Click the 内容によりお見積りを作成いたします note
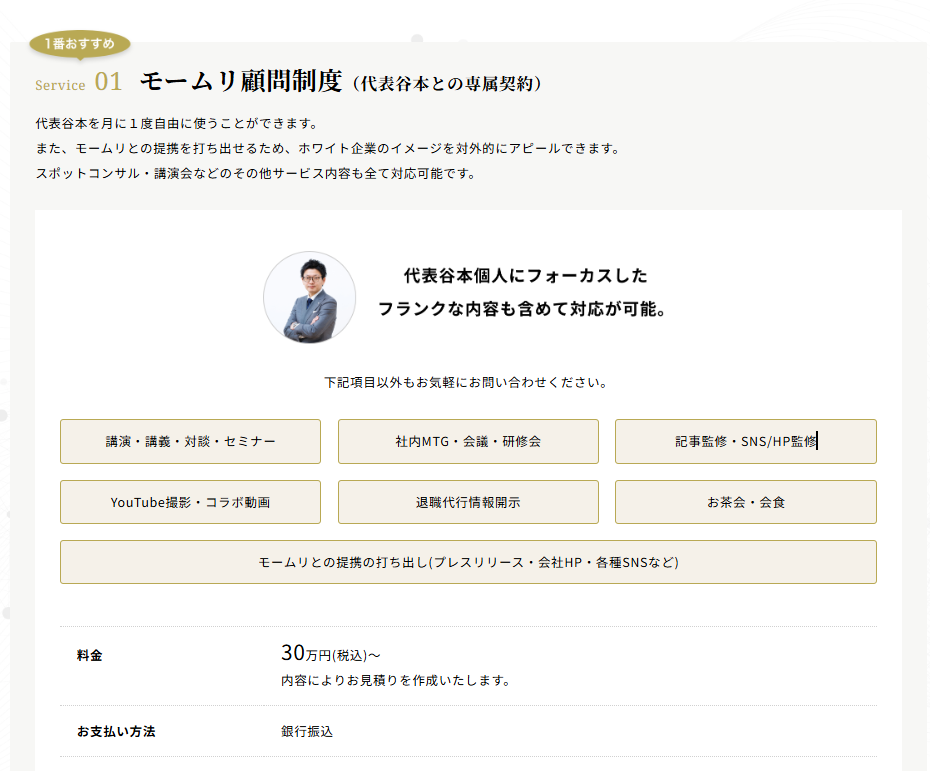Image resolution: width=930 pixels, height=771 pixels. (x=396, y=681)
